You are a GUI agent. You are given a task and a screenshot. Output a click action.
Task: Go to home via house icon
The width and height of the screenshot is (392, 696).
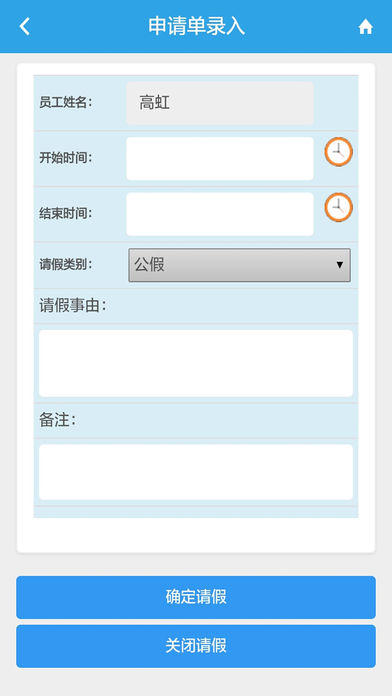[x=365, y=27]
